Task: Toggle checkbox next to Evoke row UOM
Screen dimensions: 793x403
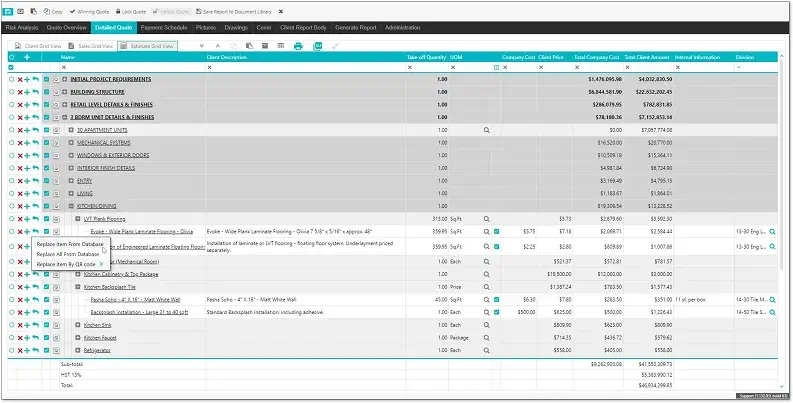Action: (x=497, y=232)
